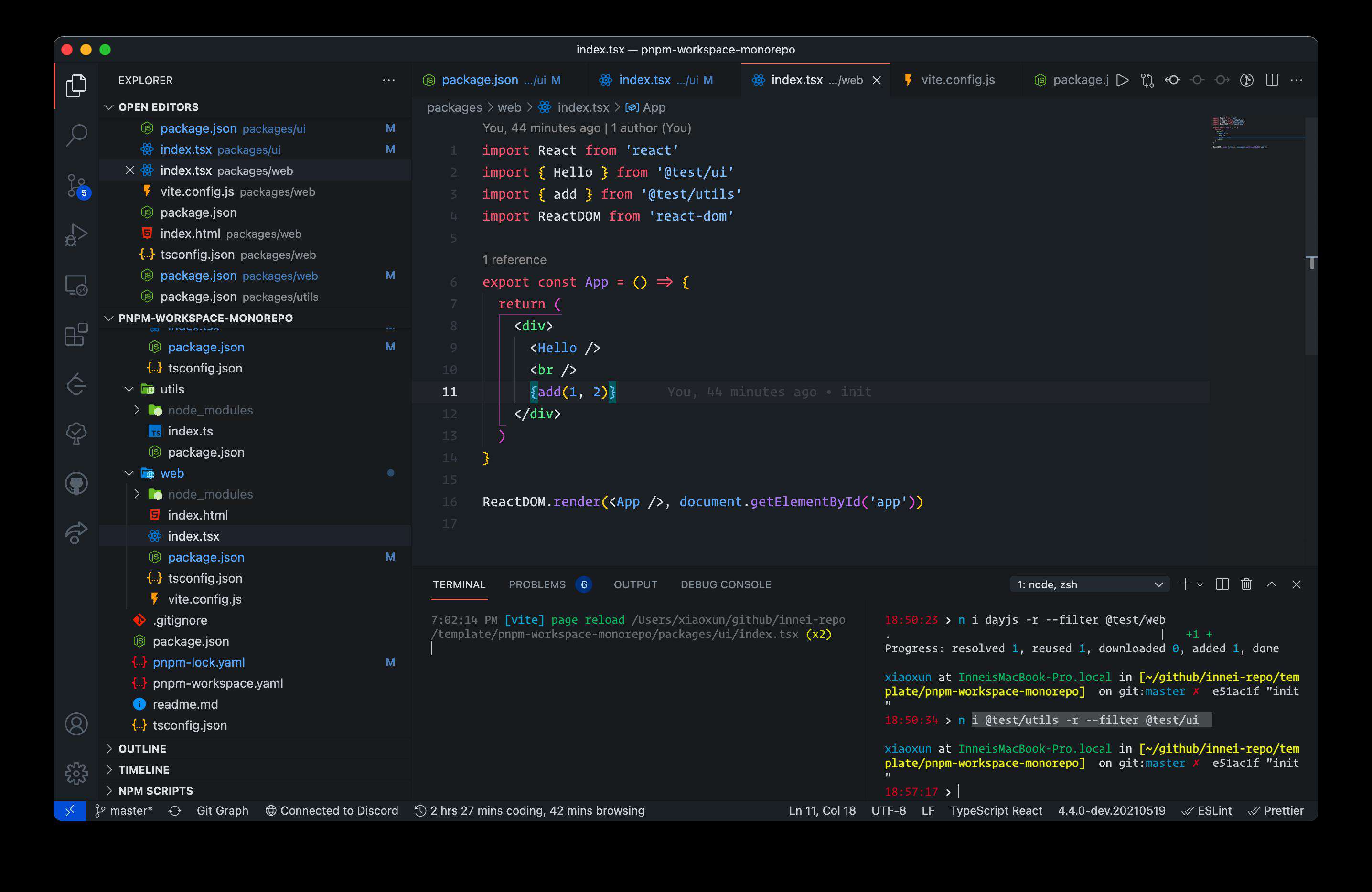Image resolution: width=1372 pixels, height=892 pixels.
Task: Open terminal selector dropdown '1: node, zsh'
Action: click(x=1090, y=584)
